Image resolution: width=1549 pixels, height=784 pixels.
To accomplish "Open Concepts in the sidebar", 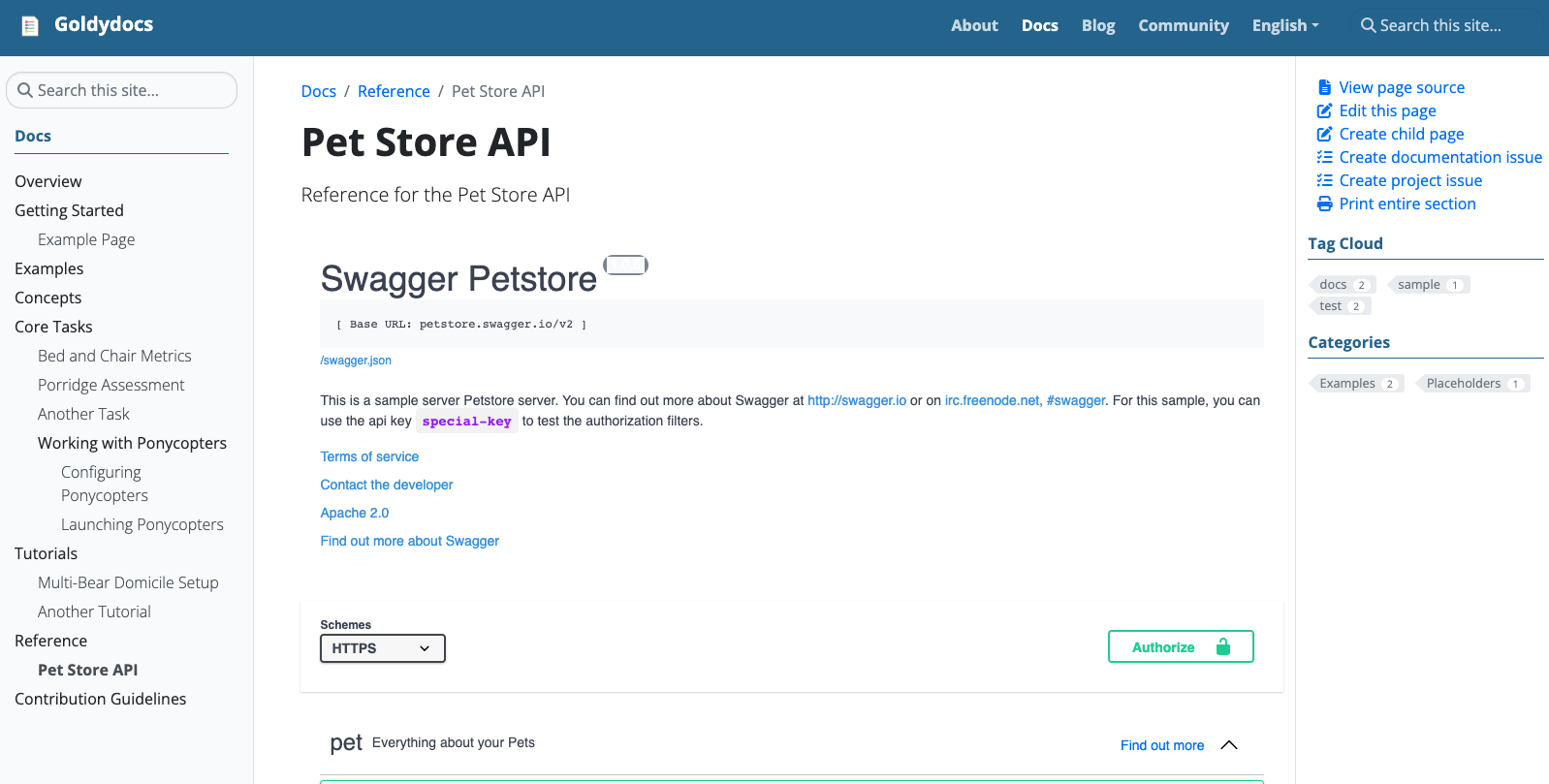I will coord(48,298).
